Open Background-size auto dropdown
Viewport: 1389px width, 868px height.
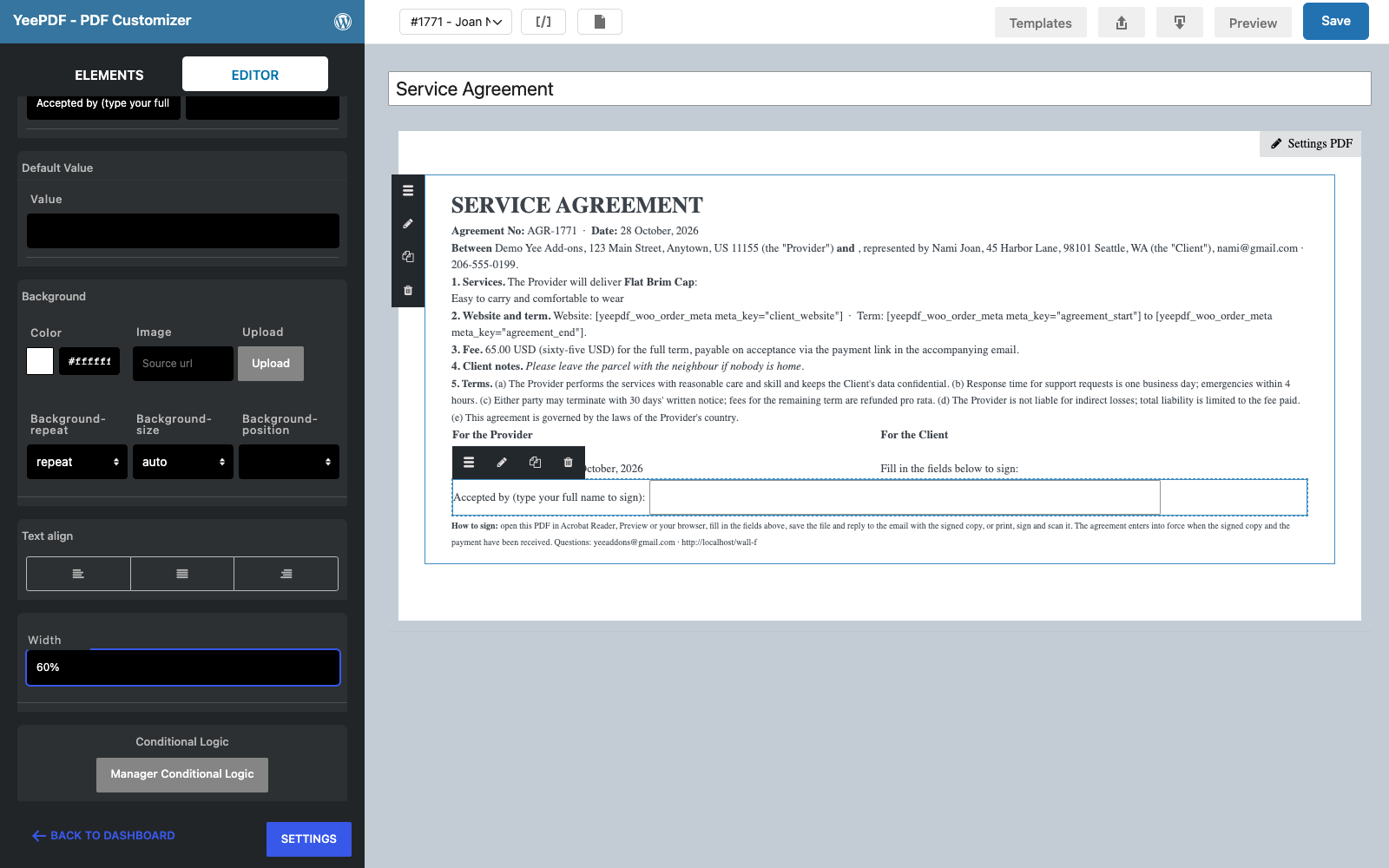point(183,462)
